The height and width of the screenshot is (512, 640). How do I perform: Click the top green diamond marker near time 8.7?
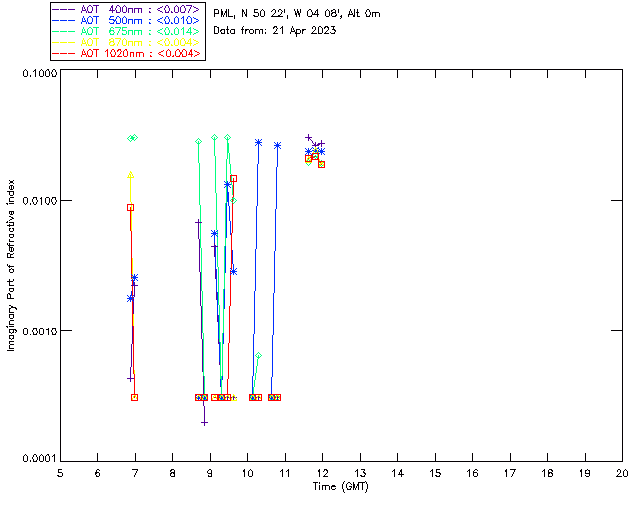coord(198,142)
